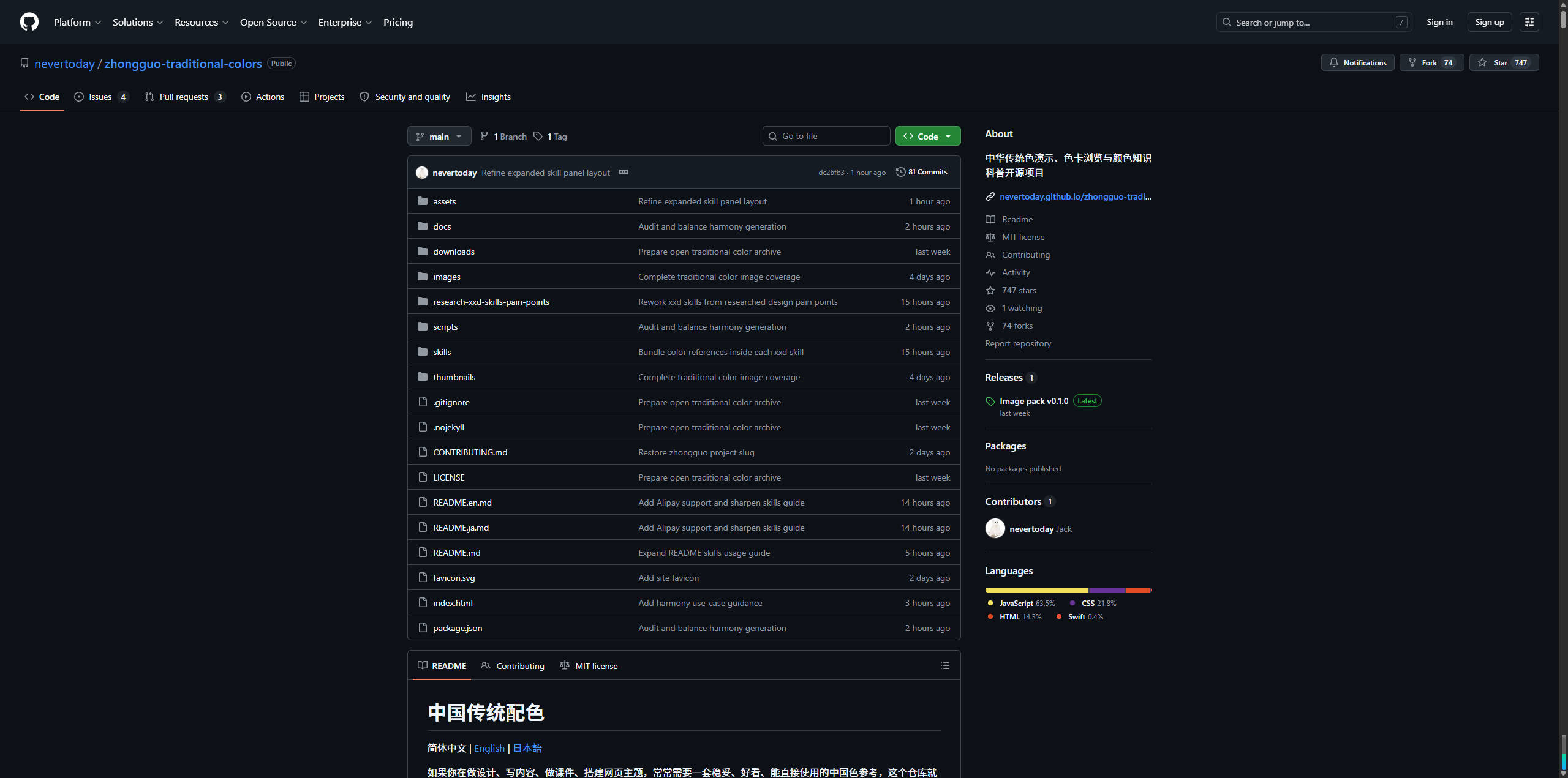Click the pulse icon next to Activity
1568x778 pixels.
point(990,272)
